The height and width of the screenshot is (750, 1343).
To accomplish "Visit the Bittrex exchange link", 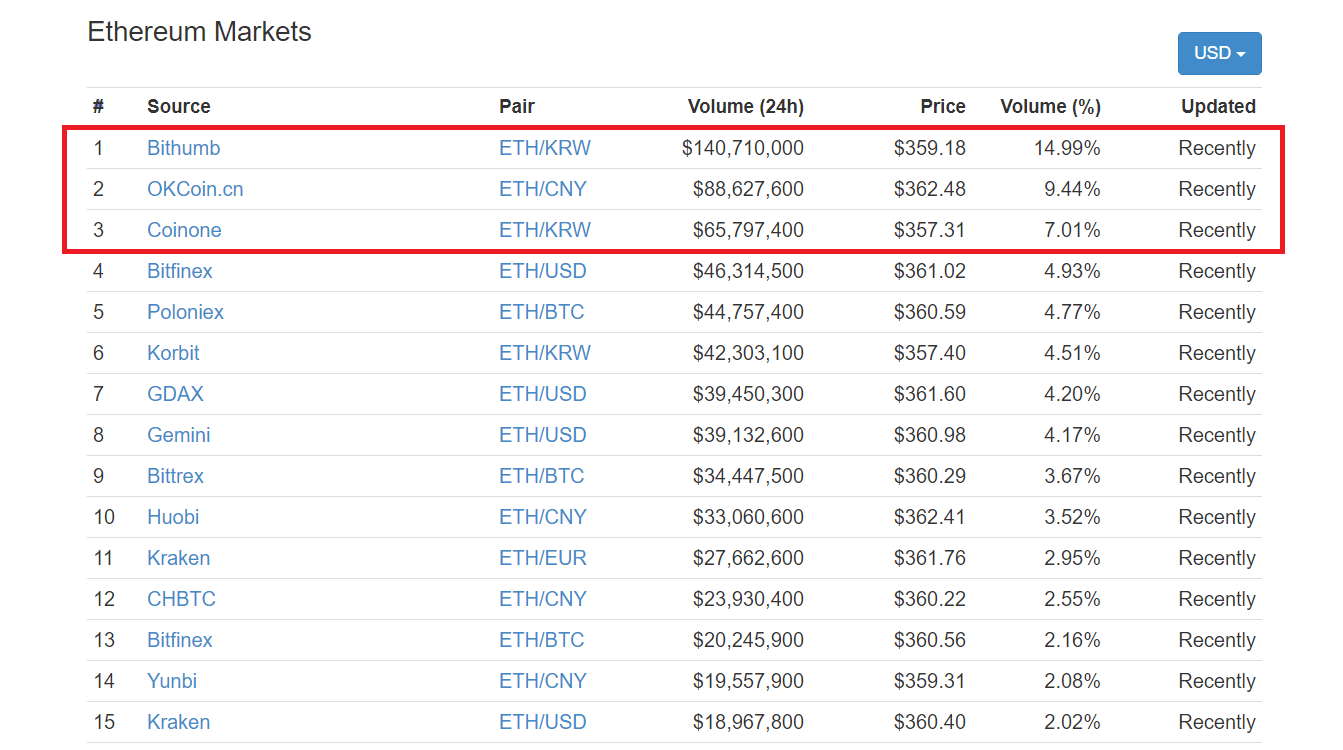I will click(x=175, y=476).
